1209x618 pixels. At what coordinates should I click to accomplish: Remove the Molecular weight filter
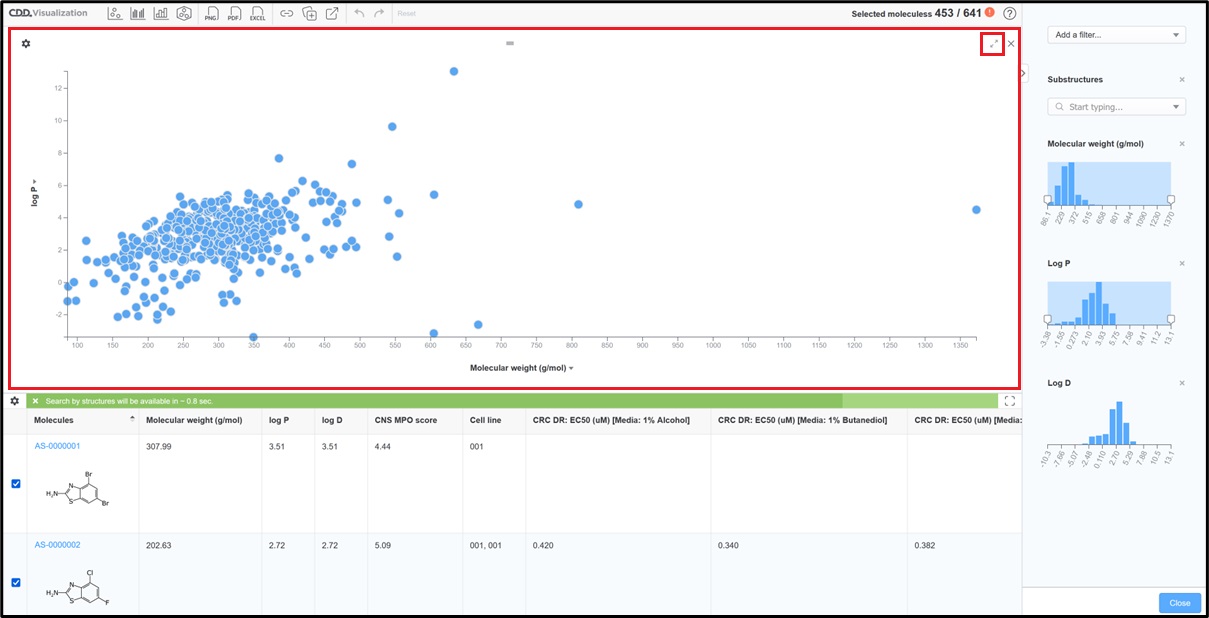pos(1182,144)
